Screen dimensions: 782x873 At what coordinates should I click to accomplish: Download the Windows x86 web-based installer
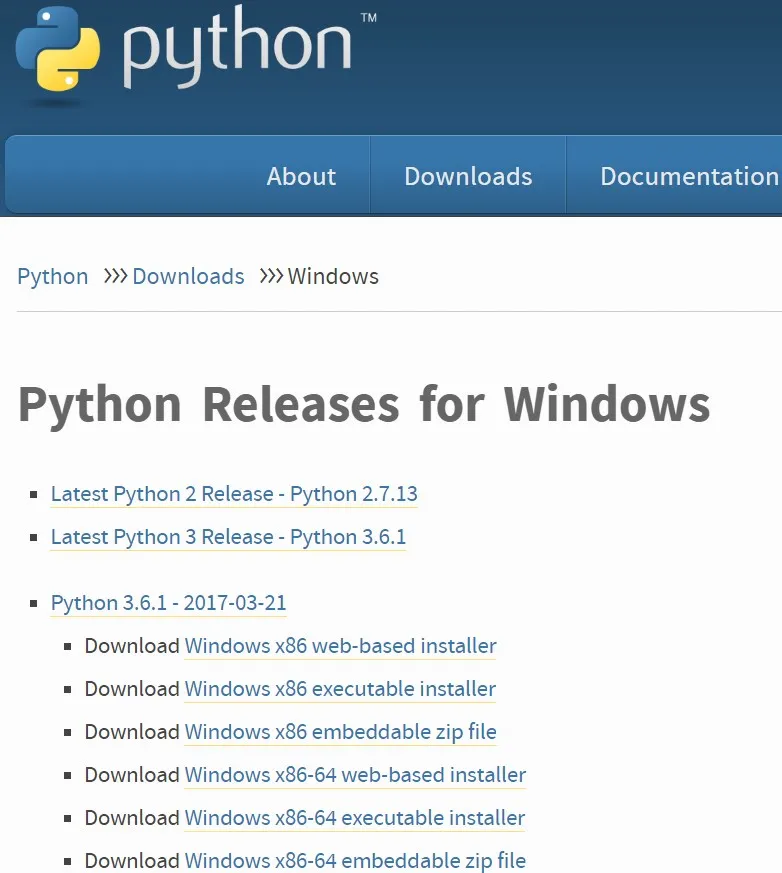click(x=340, y=646)
